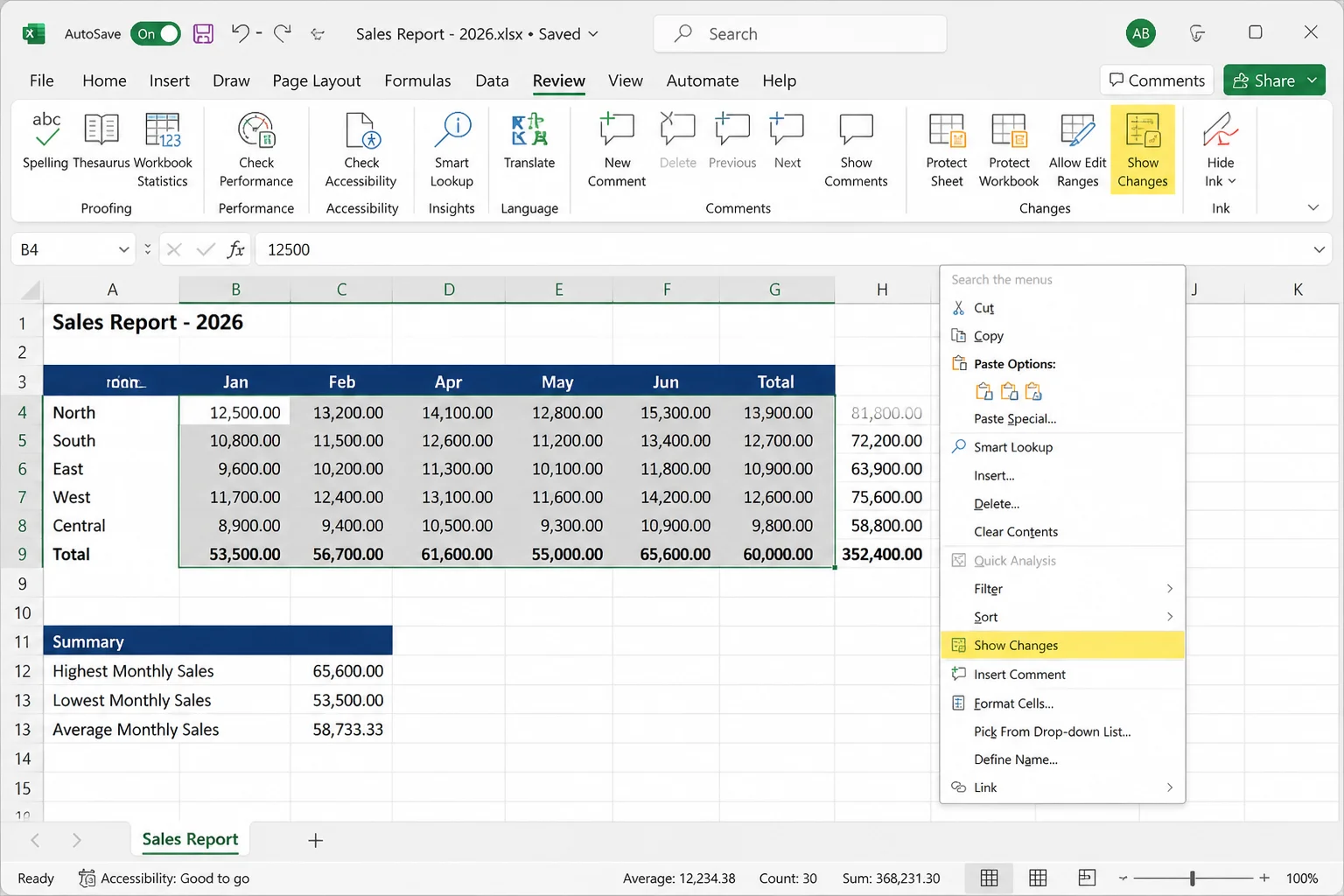Screen dimensions: 1344x896
Task: Go to the Next comment
Action: click(787, 142)
